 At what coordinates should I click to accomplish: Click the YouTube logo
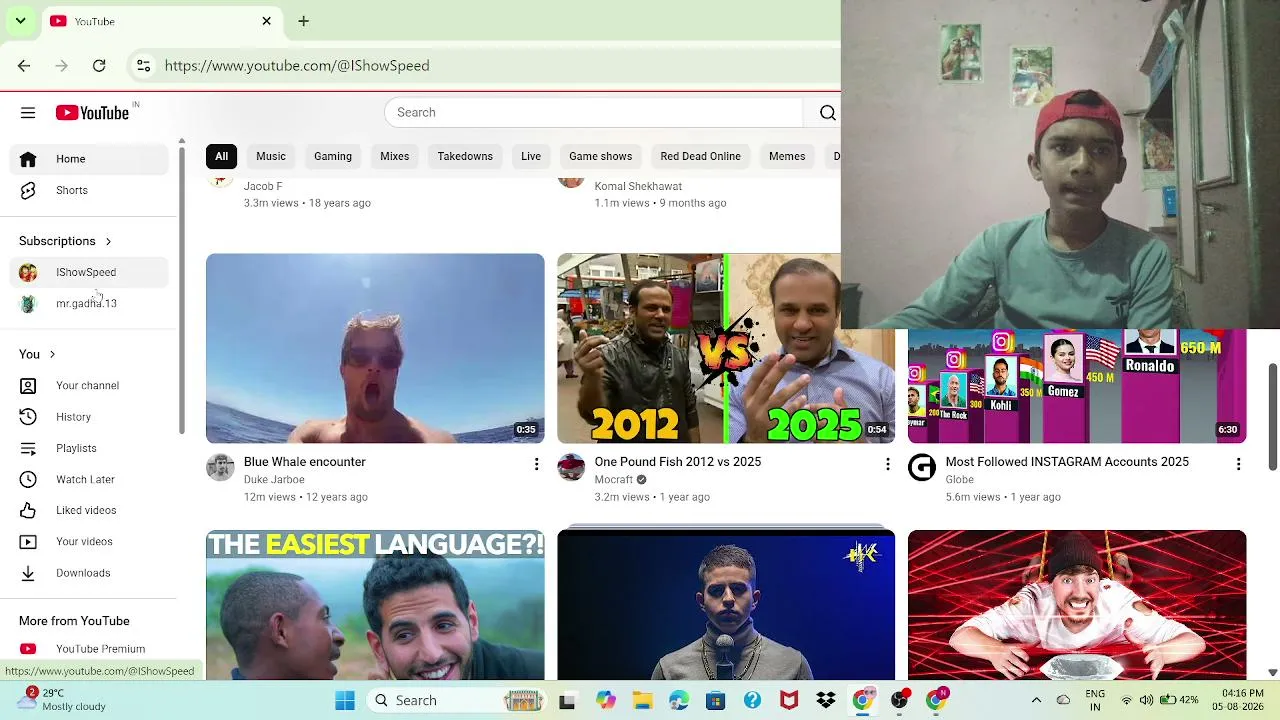92,113
